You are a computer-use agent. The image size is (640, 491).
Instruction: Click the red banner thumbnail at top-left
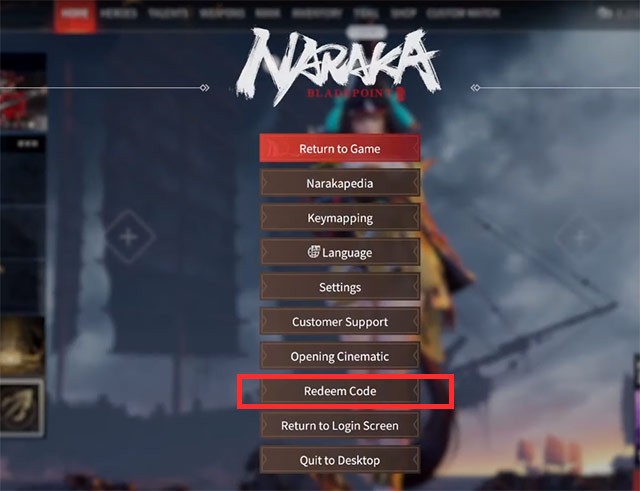click(x=23, y=93)
